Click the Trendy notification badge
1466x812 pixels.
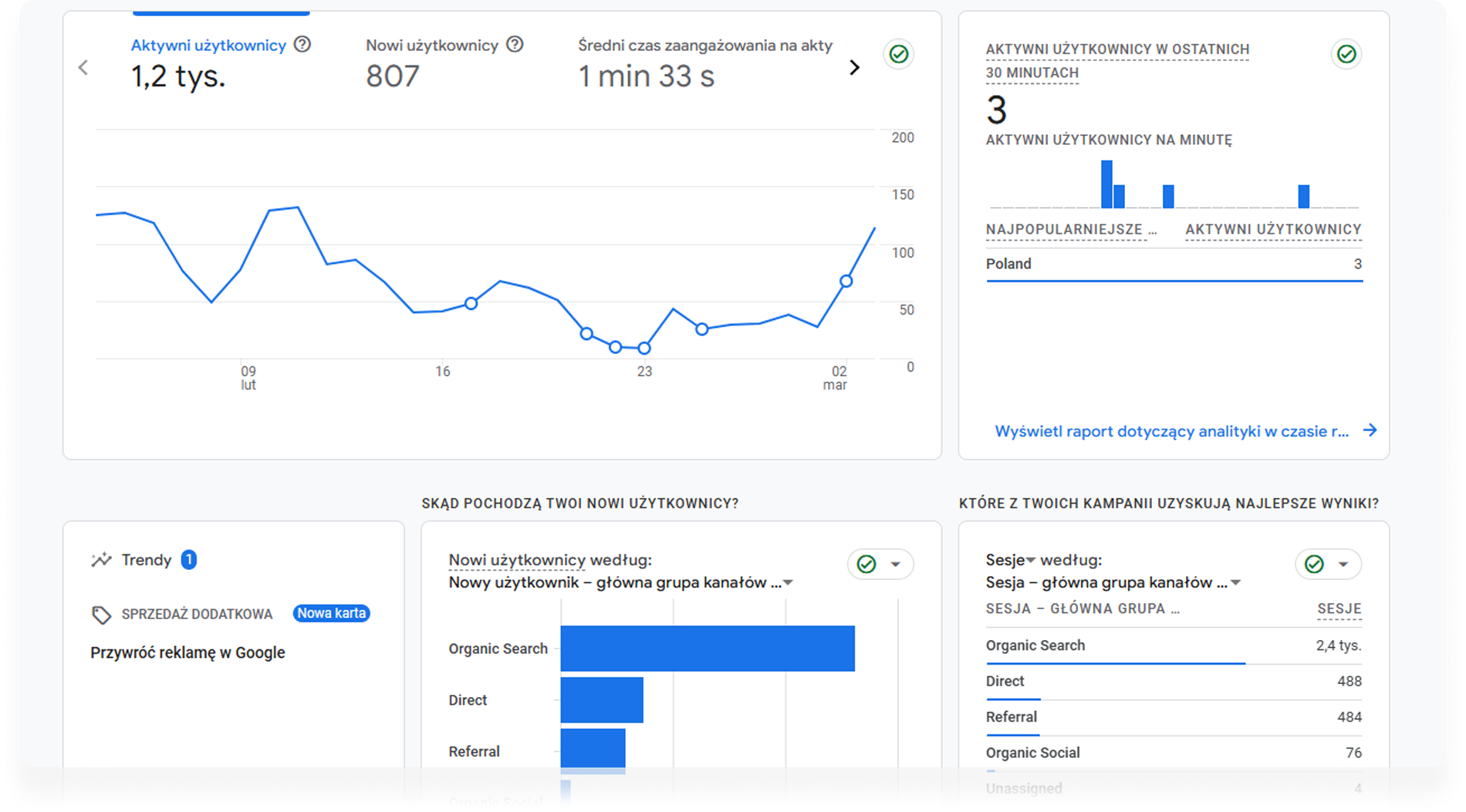189,560
